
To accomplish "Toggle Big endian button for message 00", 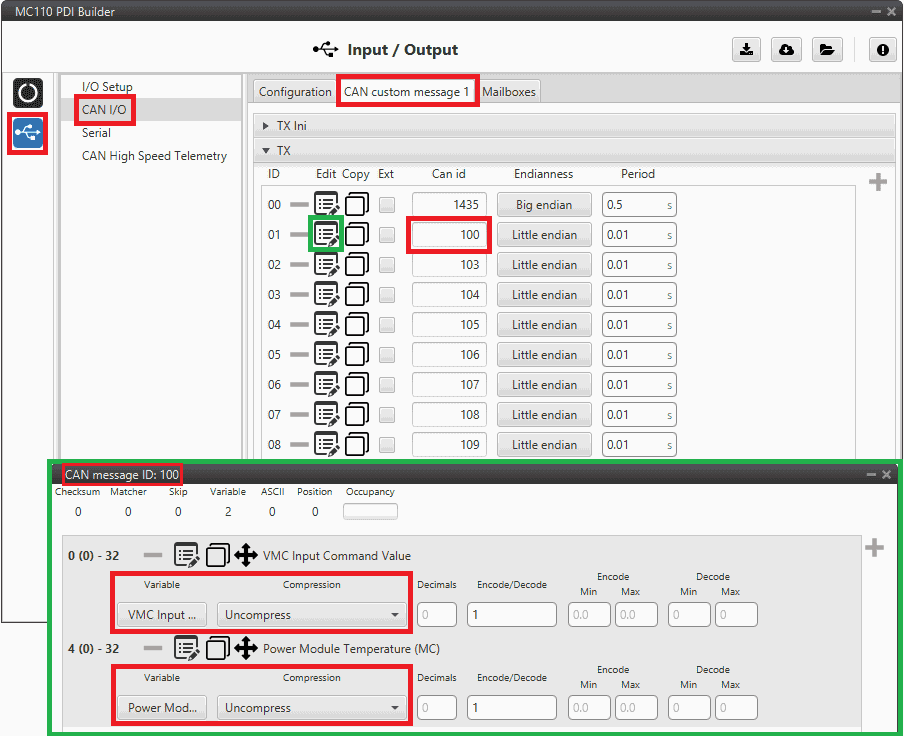I will click(544, 205).
